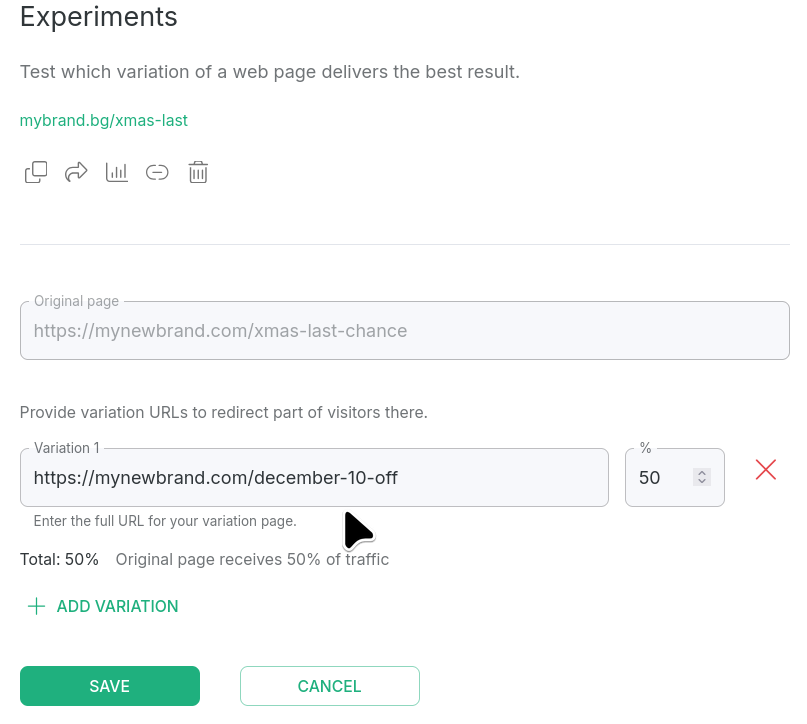Click the duplicate experiment icon
Image resolution: width=807 pixels, height=724 pixels.
(x=36, y=172)
